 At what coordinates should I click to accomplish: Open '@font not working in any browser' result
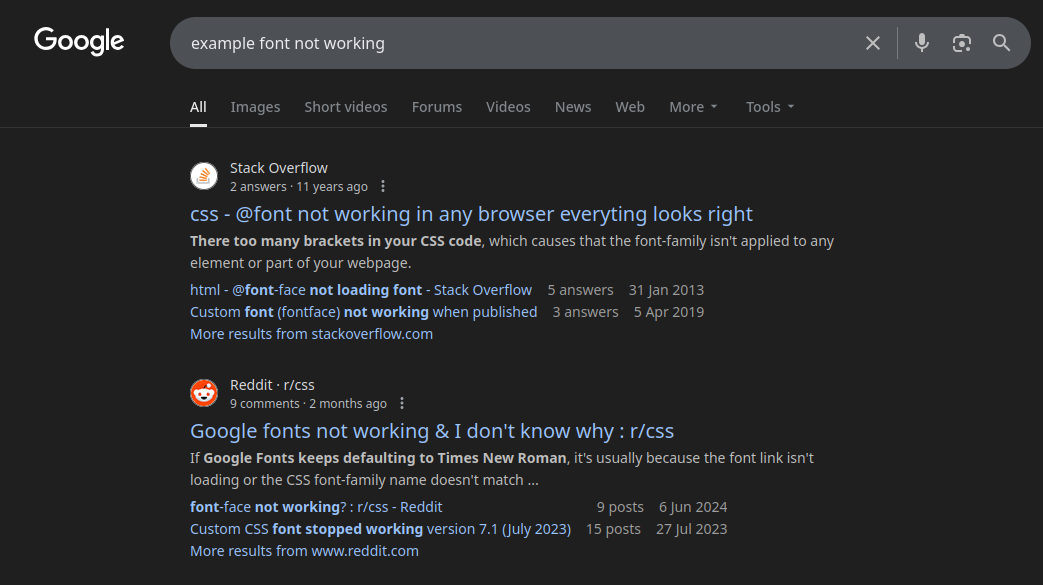pyautogui.click(x=471, y=214)
